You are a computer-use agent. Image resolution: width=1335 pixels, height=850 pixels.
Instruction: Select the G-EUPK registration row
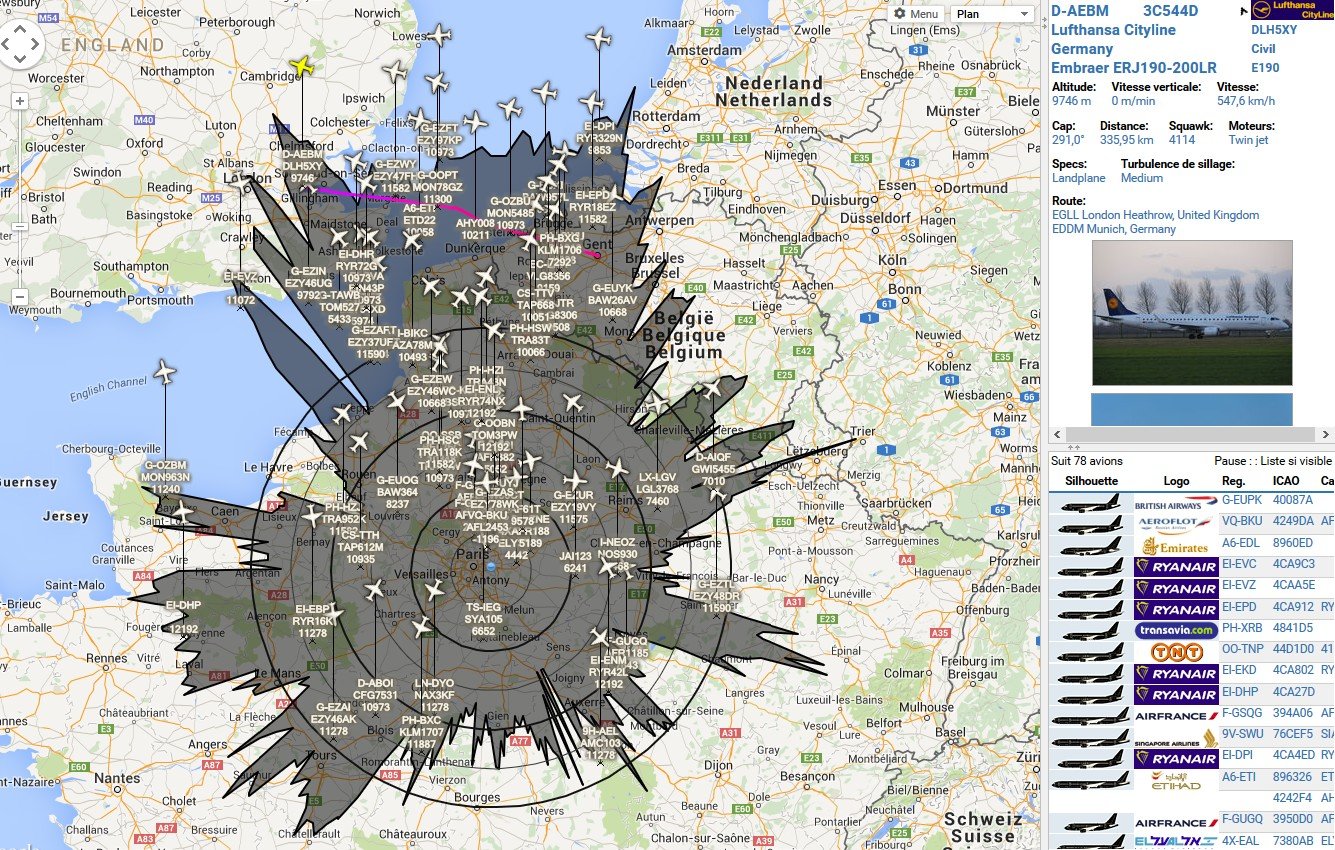coord(1243,499)
